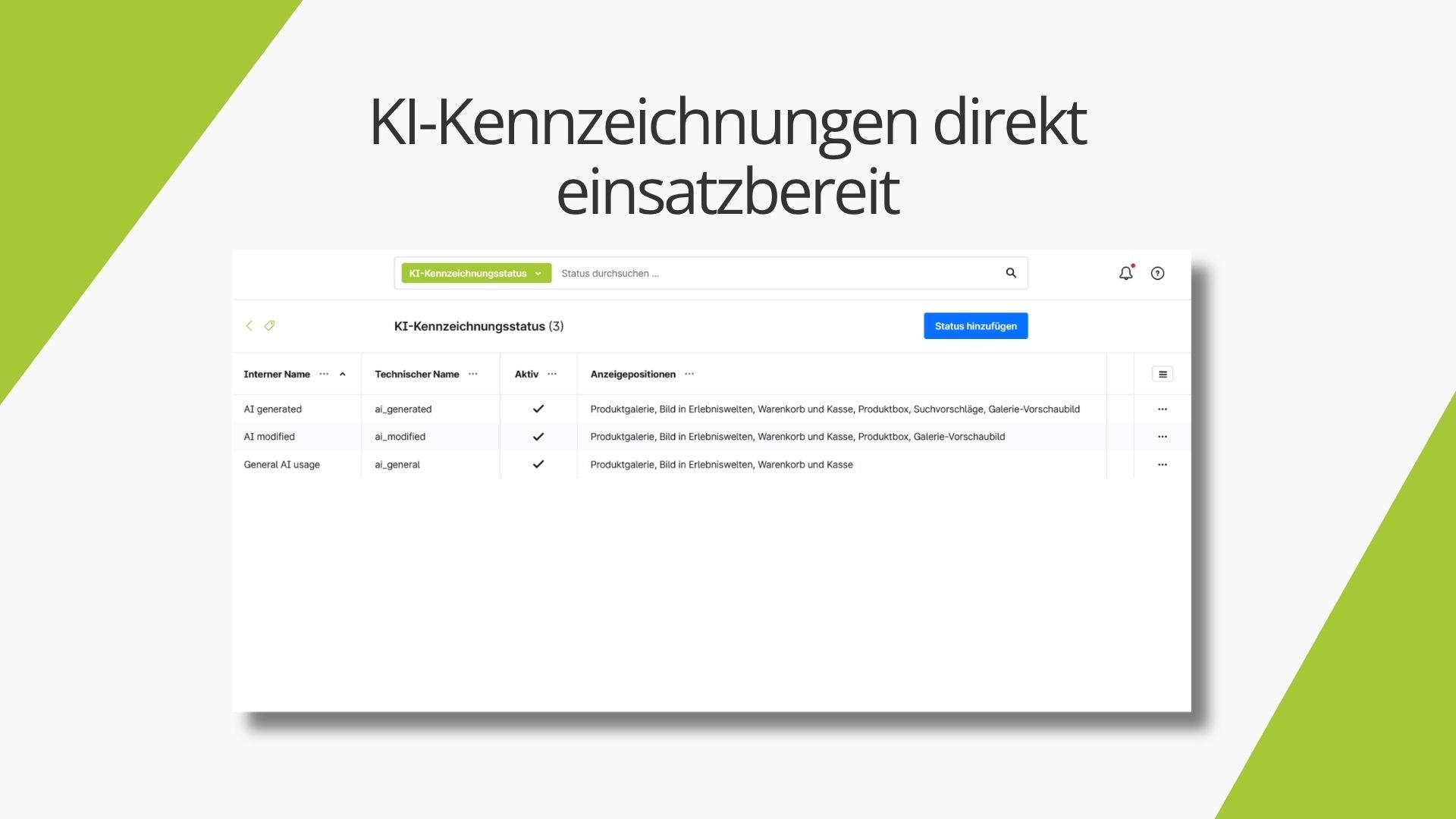This screenshot has width=1456, height=819.
Task: Open Technischer Name column options dots
Action: [473, 374]
